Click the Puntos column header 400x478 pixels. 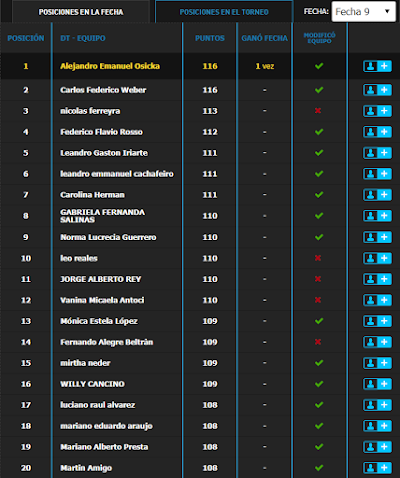(210, 38)
